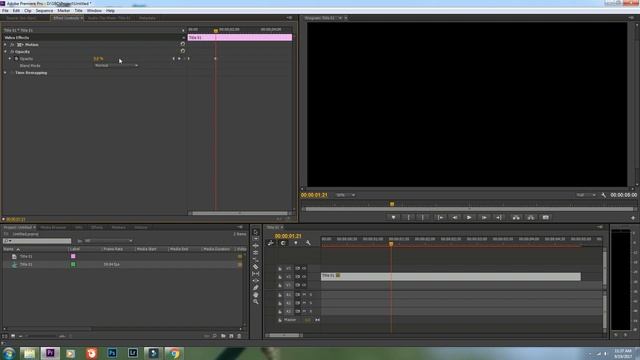Select the Selection tool in the tools panel

[256, 232]
